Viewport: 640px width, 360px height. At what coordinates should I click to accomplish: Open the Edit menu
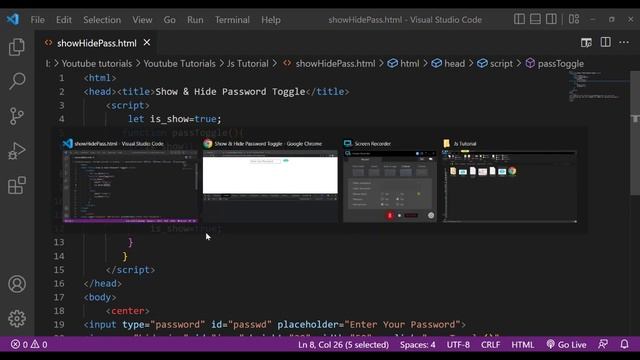64,20
